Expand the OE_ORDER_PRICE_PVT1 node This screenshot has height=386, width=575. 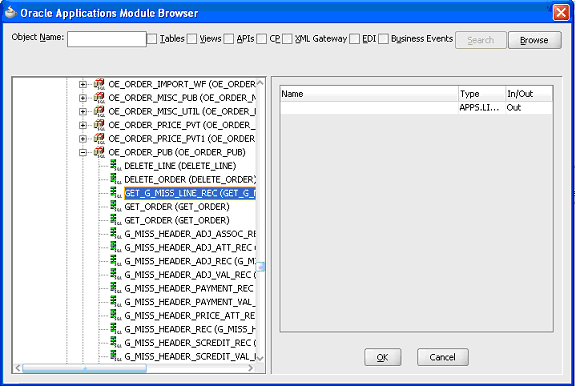pos(83,139)
